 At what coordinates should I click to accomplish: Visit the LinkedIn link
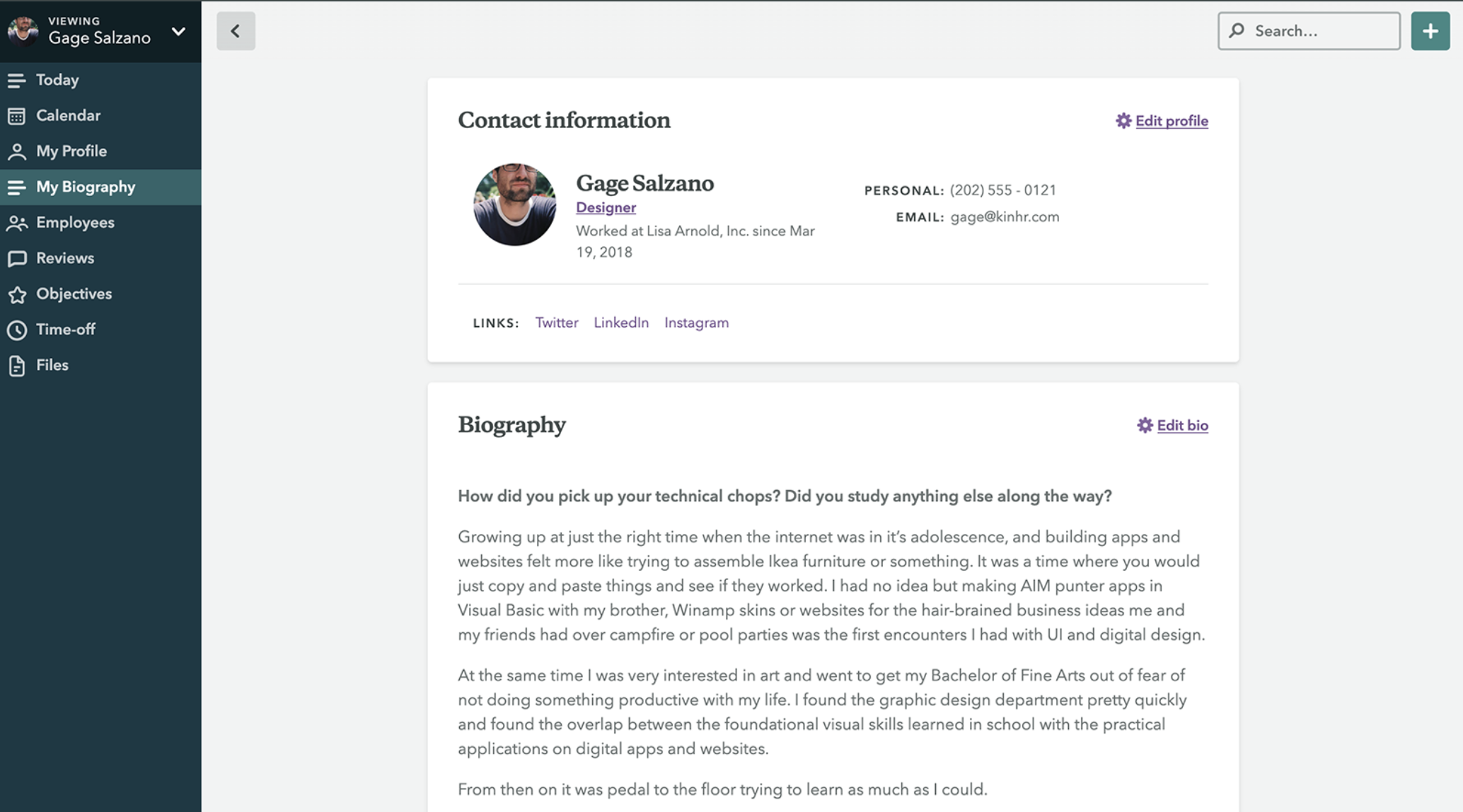[x=620, y=323]
